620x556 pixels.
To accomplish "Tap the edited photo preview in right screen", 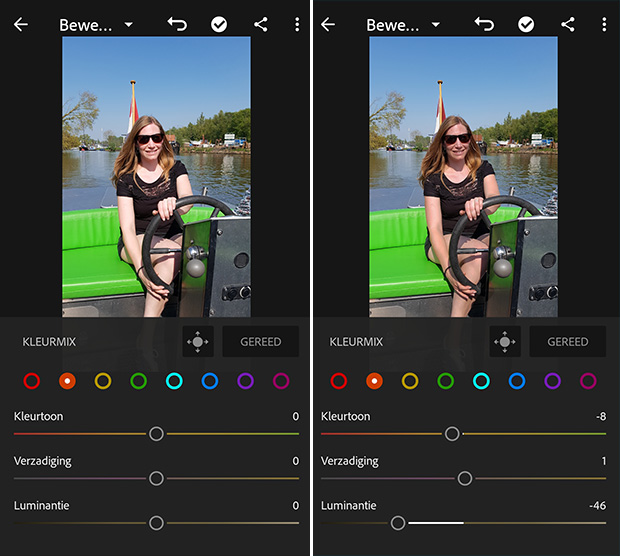I will tap(463, 177).
